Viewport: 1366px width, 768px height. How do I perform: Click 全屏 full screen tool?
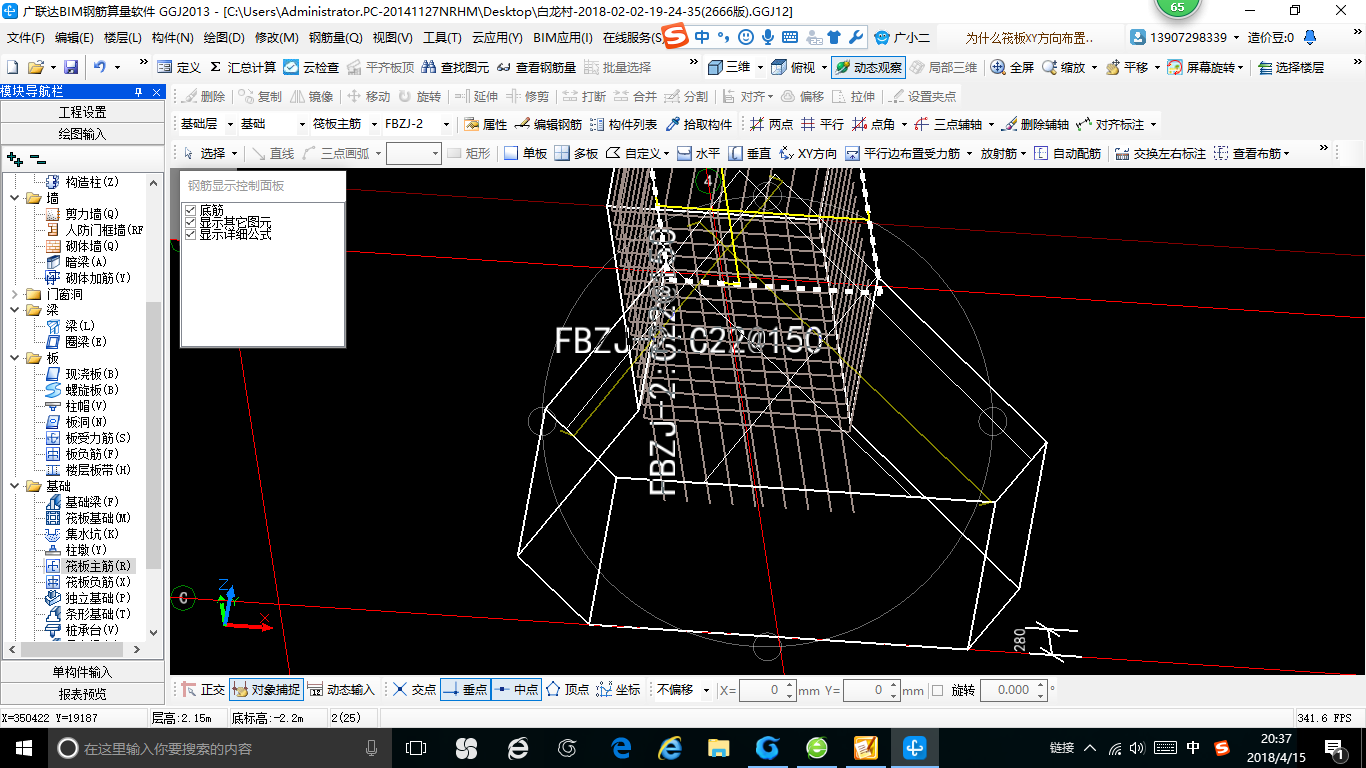click(1012, 67)
